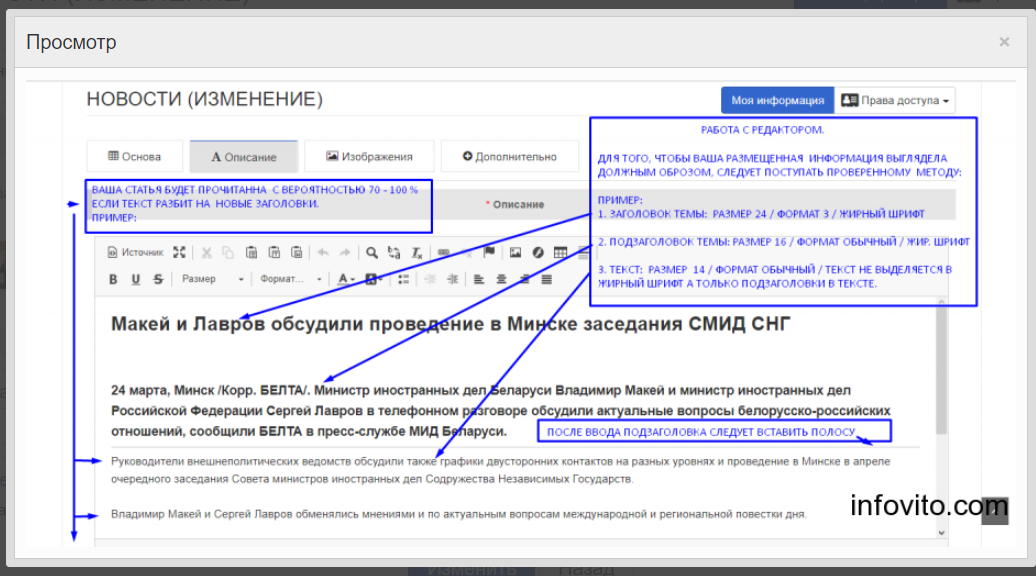1036x576 pixels.
Task: Open the Формат paragraph format dropdown
Action: coord(291,279)
